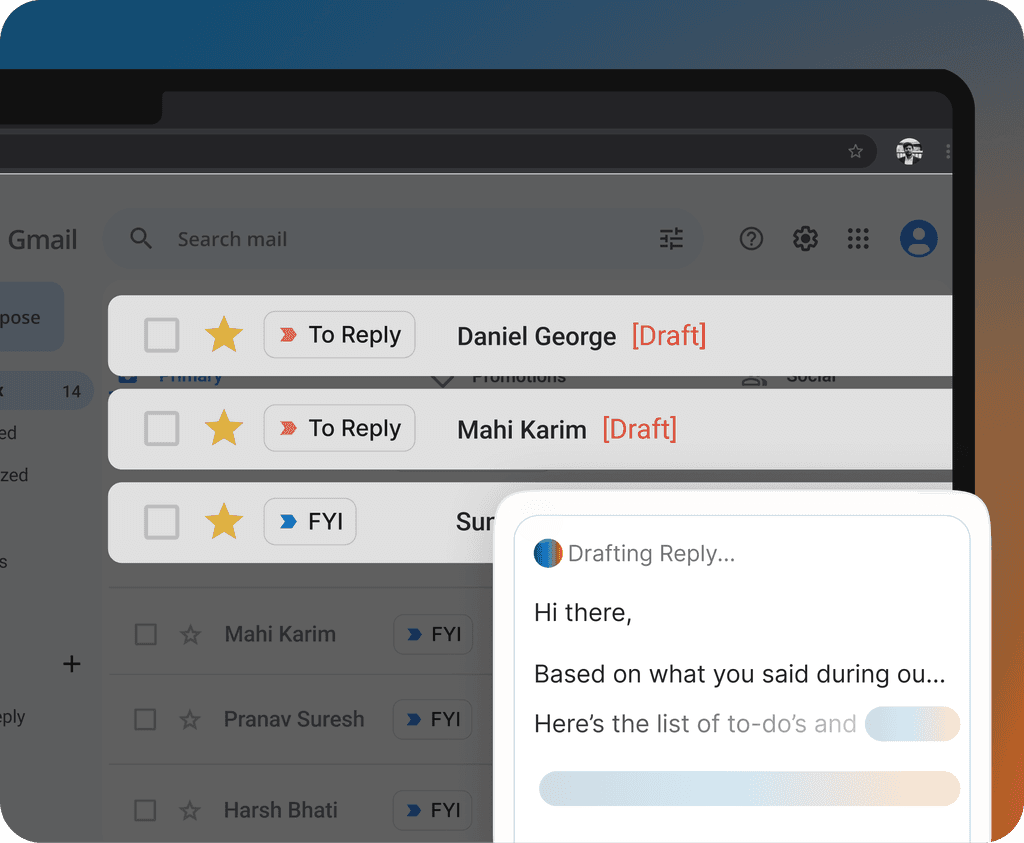Open the Harsh Bhati email
1024x843 pixels.
[x=281, y=810]
